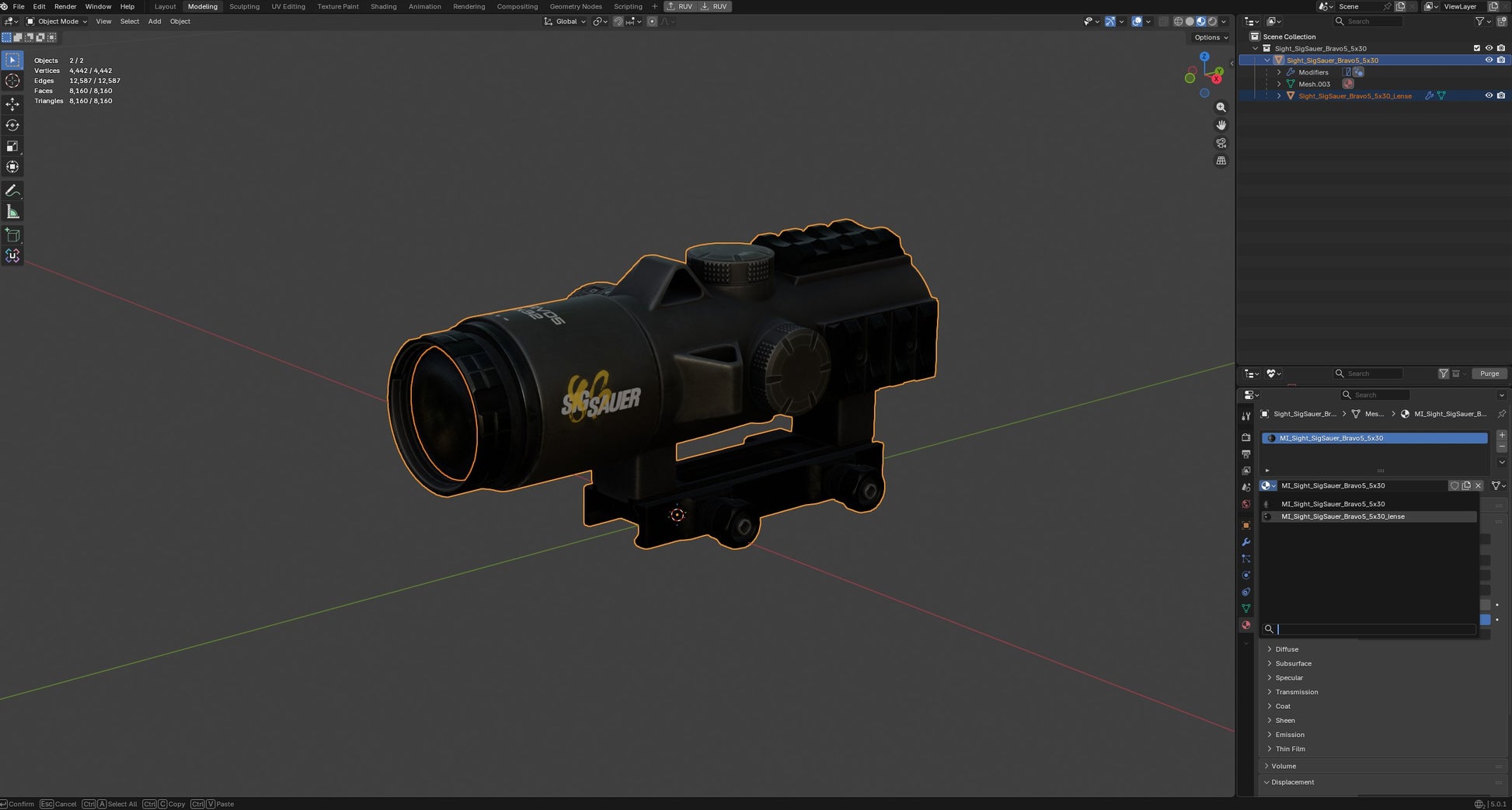The width and height of the screenshot is (1512, 810).
Task: Expand the Mesh.003 row in outliner
Action: (x=1279, y=84)
